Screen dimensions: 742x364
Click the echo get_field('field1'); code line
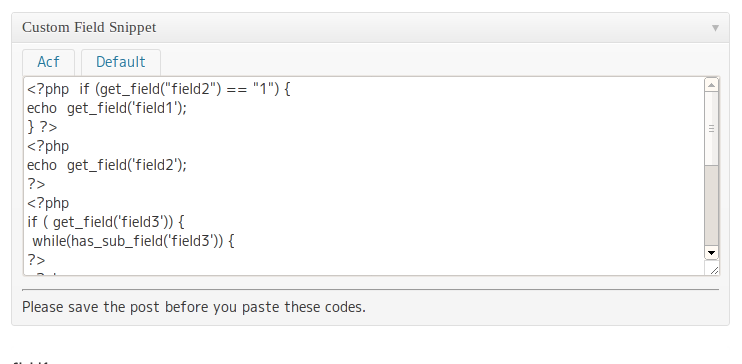[107, 108]
